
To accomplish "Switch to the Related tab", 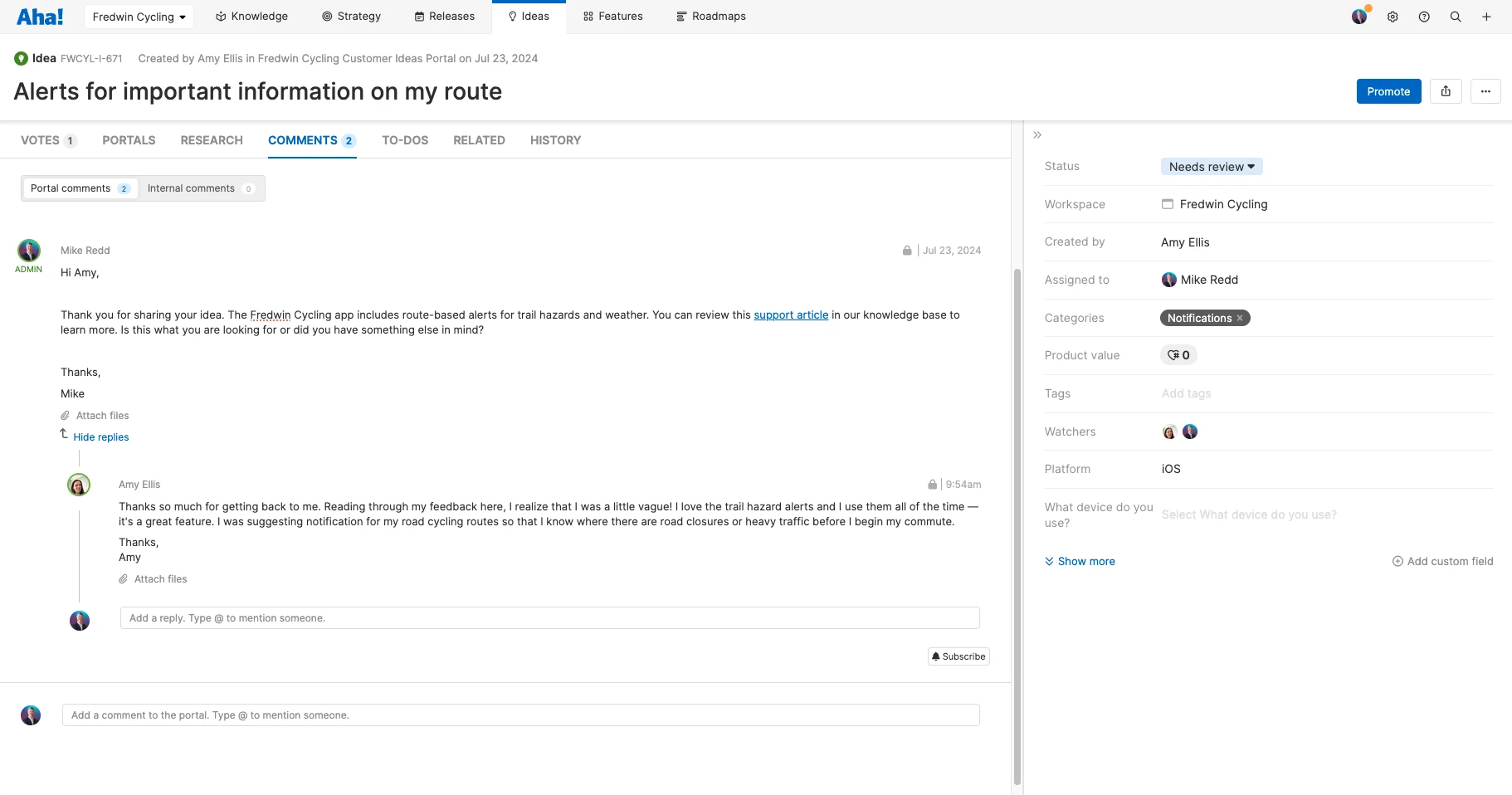I will [x=479, y=140].
